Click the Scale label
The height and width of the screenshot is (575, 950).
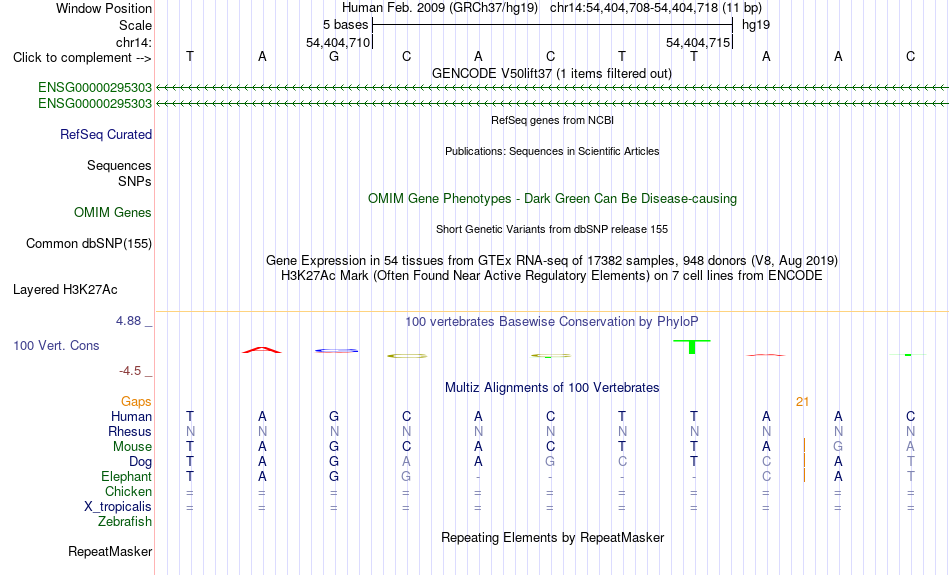click(x=135, y=25)
